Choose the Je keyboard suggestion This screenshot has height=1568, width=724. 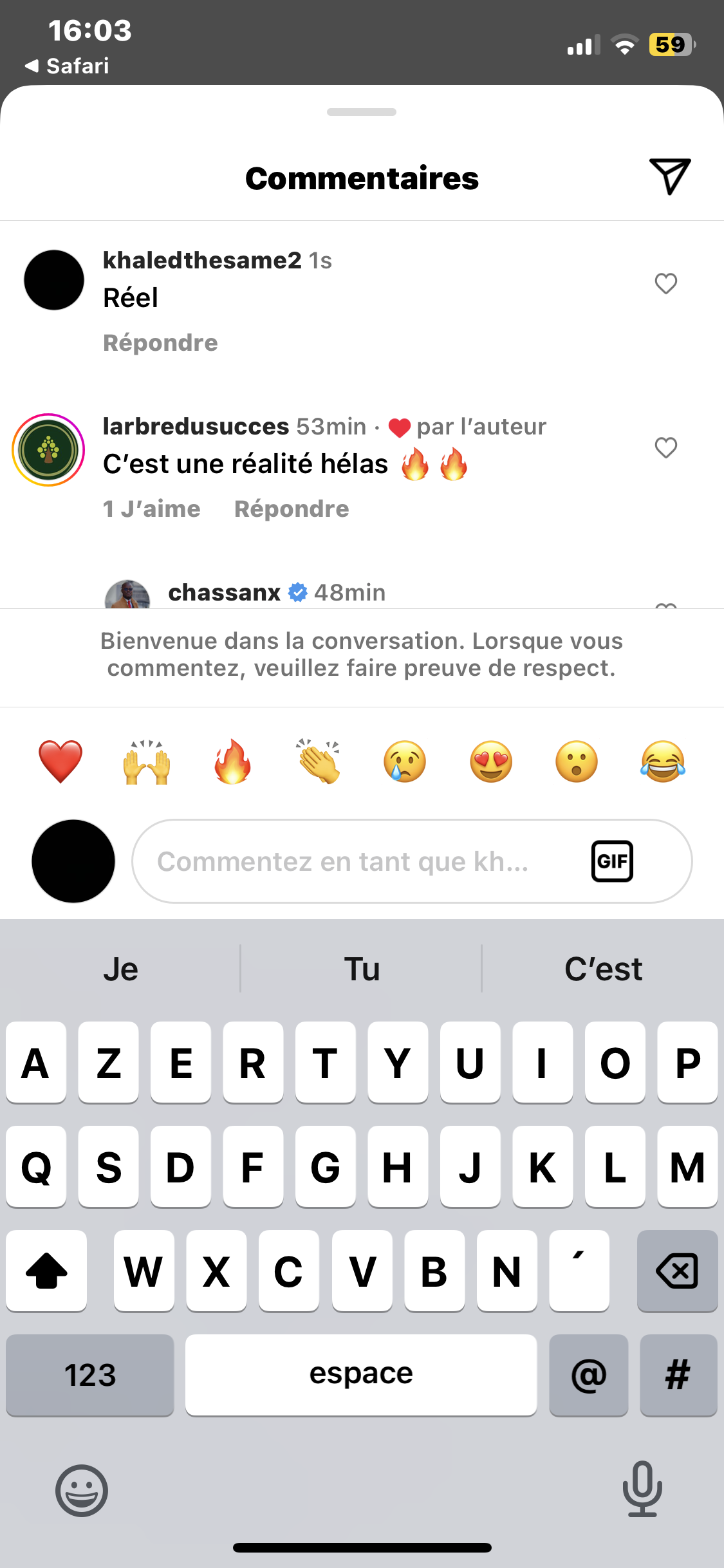(120, 969)
